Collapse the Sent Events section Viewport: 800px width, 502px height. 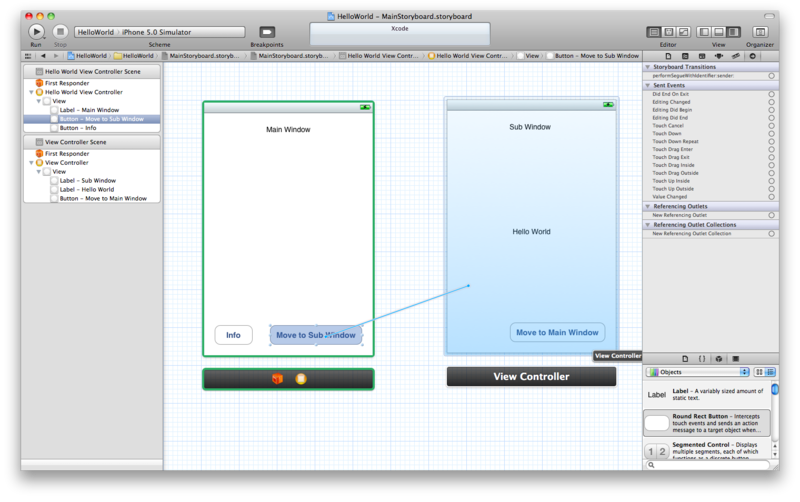(647, 85)
